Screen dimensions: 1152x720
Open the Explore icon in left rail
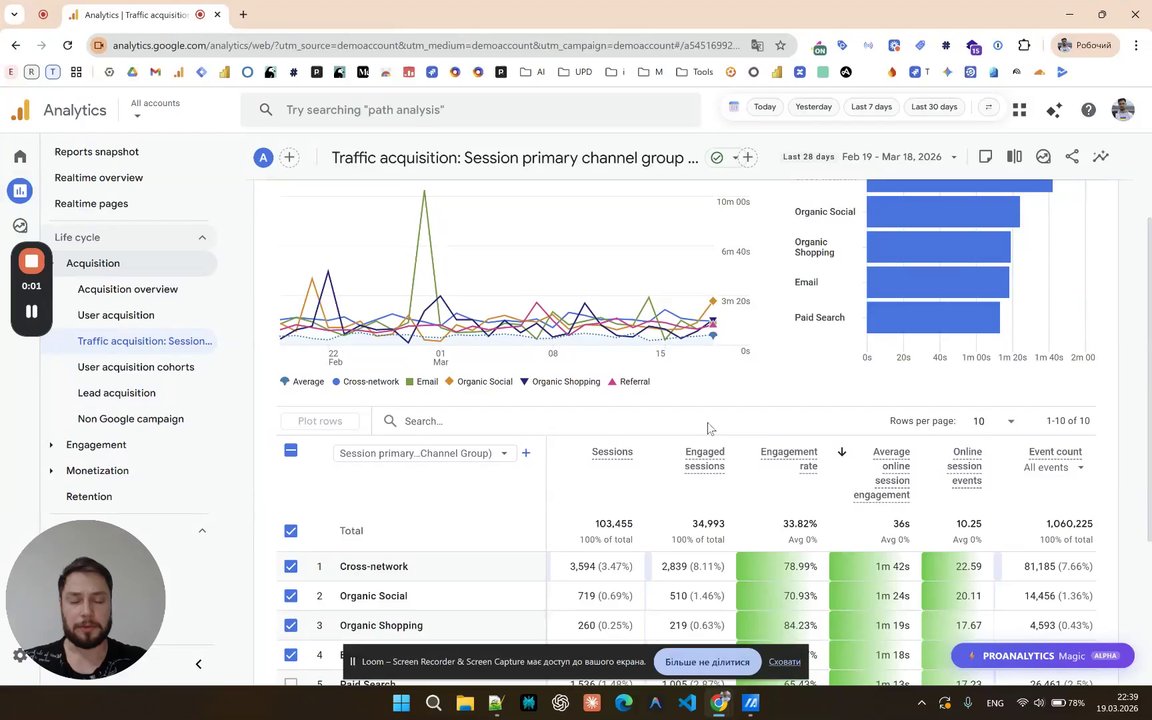coord(21,226)
